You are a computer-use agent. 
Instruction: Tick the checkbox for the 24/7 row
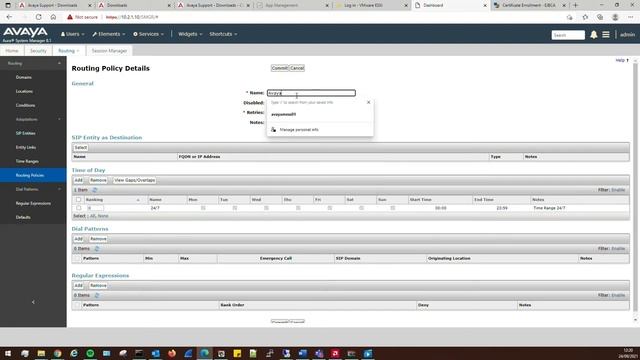pos(79,208)
